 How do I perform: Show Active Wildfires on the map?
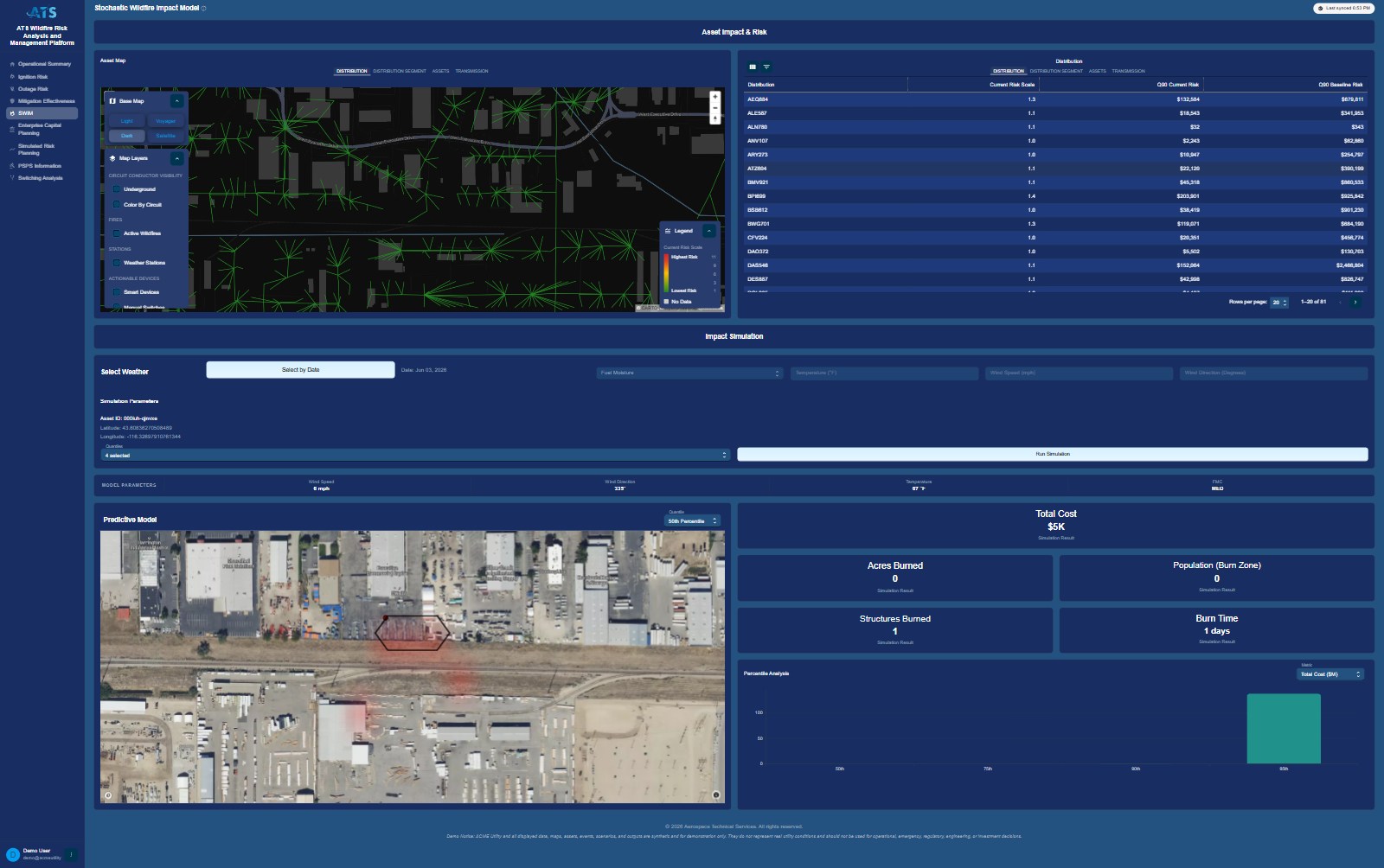(x=117, y=233)
